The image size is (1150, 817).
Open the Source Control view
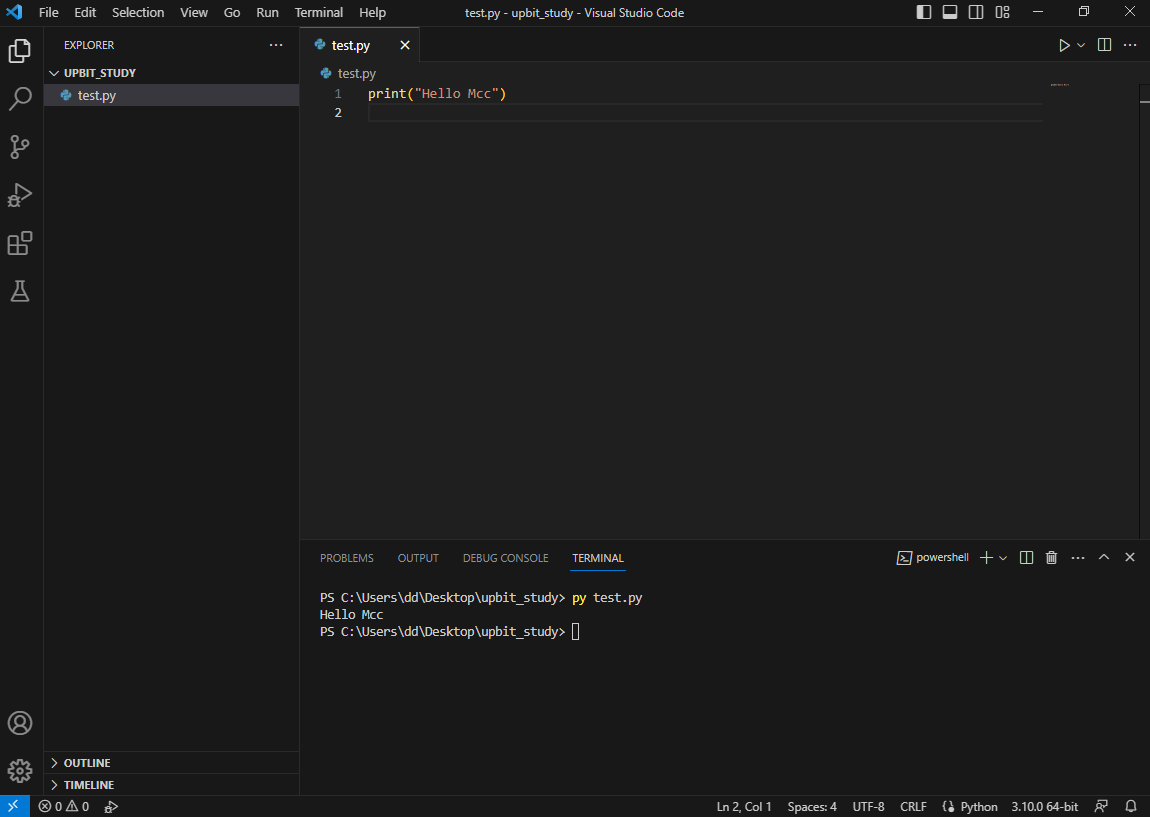click(20, 147)
